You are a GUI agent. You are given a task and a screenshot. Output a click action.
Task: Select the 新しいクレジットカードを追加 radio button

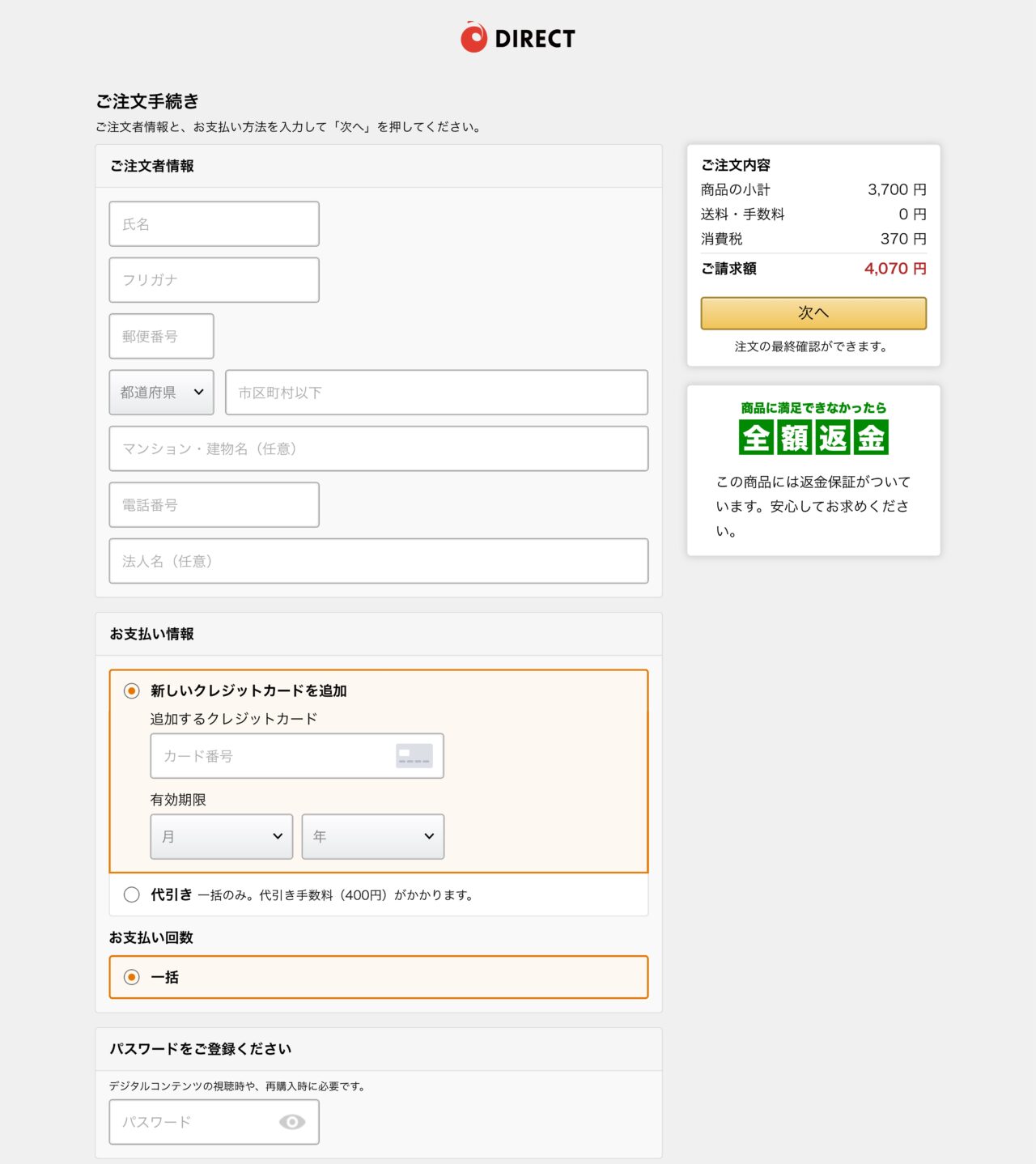pos(131,690)
